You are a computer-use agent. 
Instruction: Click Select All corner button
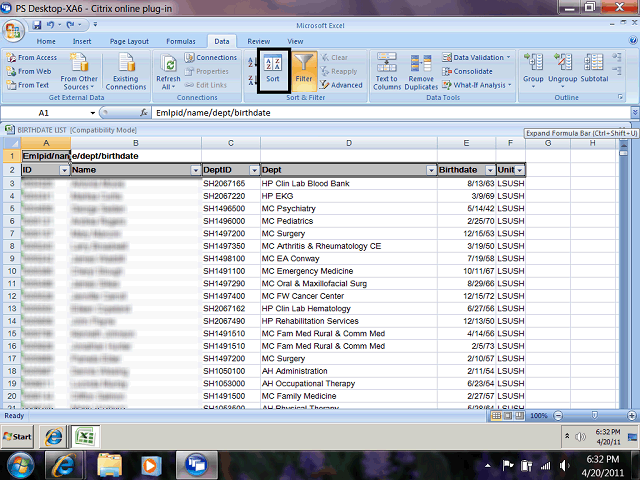[12, 143]
